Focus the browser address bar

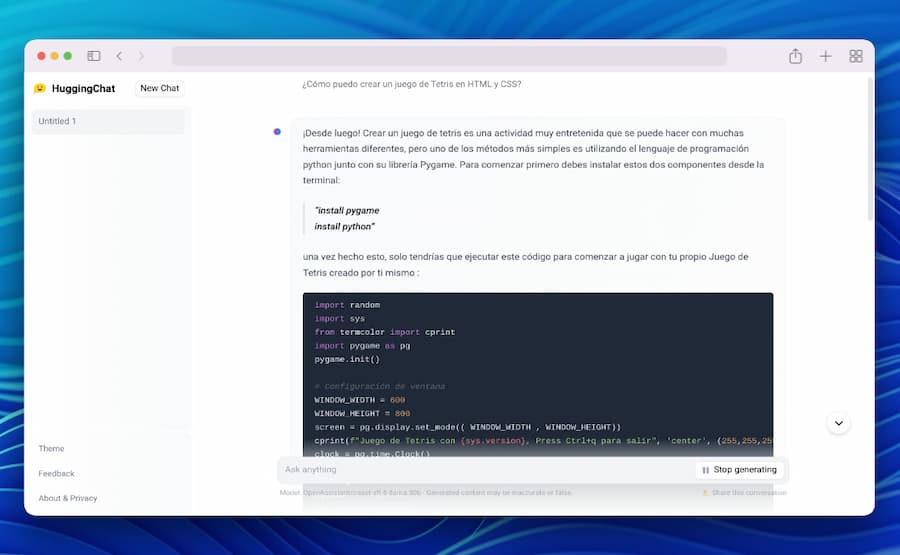click(x=449, y=56)
